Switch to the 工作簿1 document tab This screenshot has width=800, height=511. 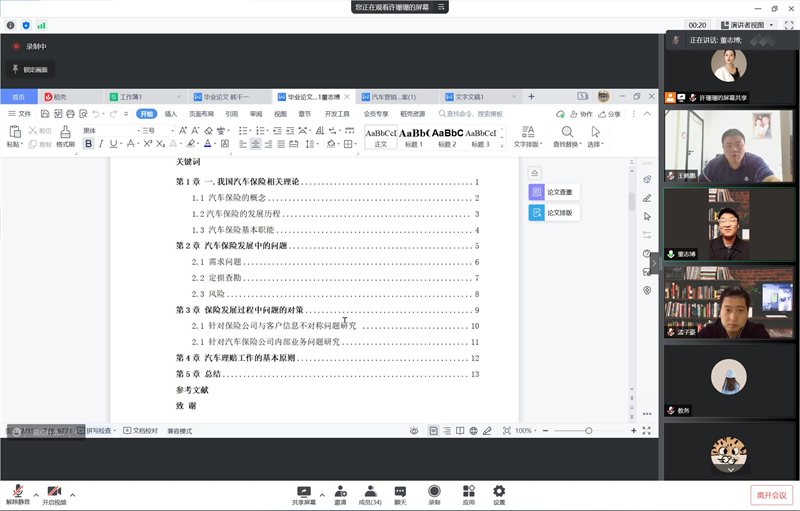pos(132,97)
